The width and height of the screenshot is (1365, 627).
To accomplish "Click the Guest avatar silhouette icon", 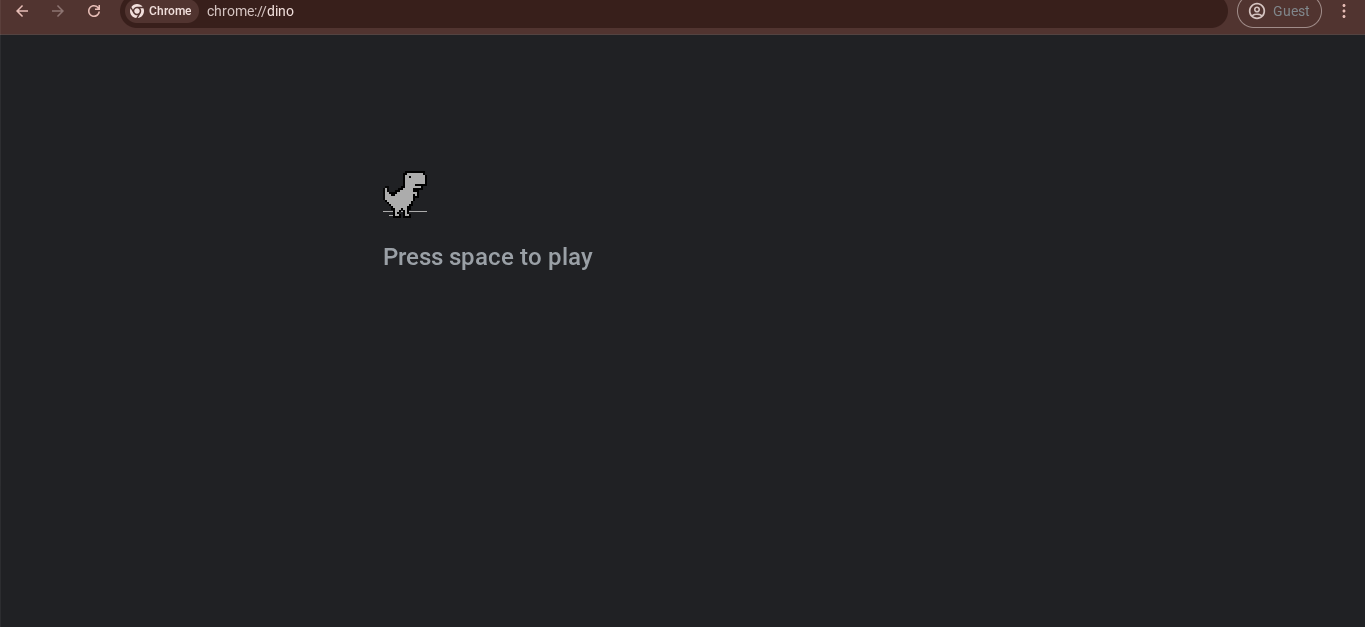I will 1257,11.
